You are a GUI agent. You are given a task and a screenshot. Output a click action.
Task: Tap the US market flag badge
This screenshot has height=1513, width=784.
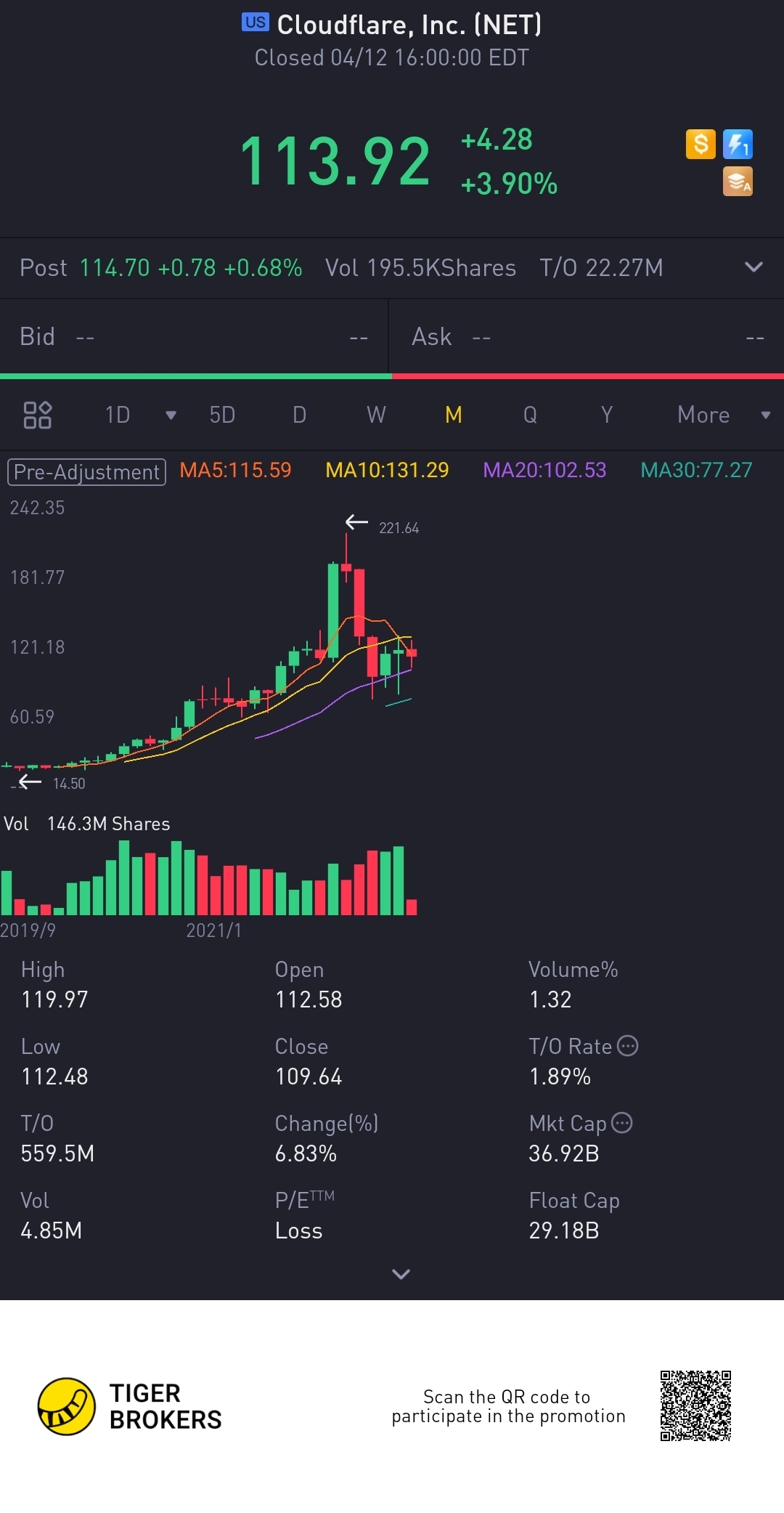click(255, 23)
